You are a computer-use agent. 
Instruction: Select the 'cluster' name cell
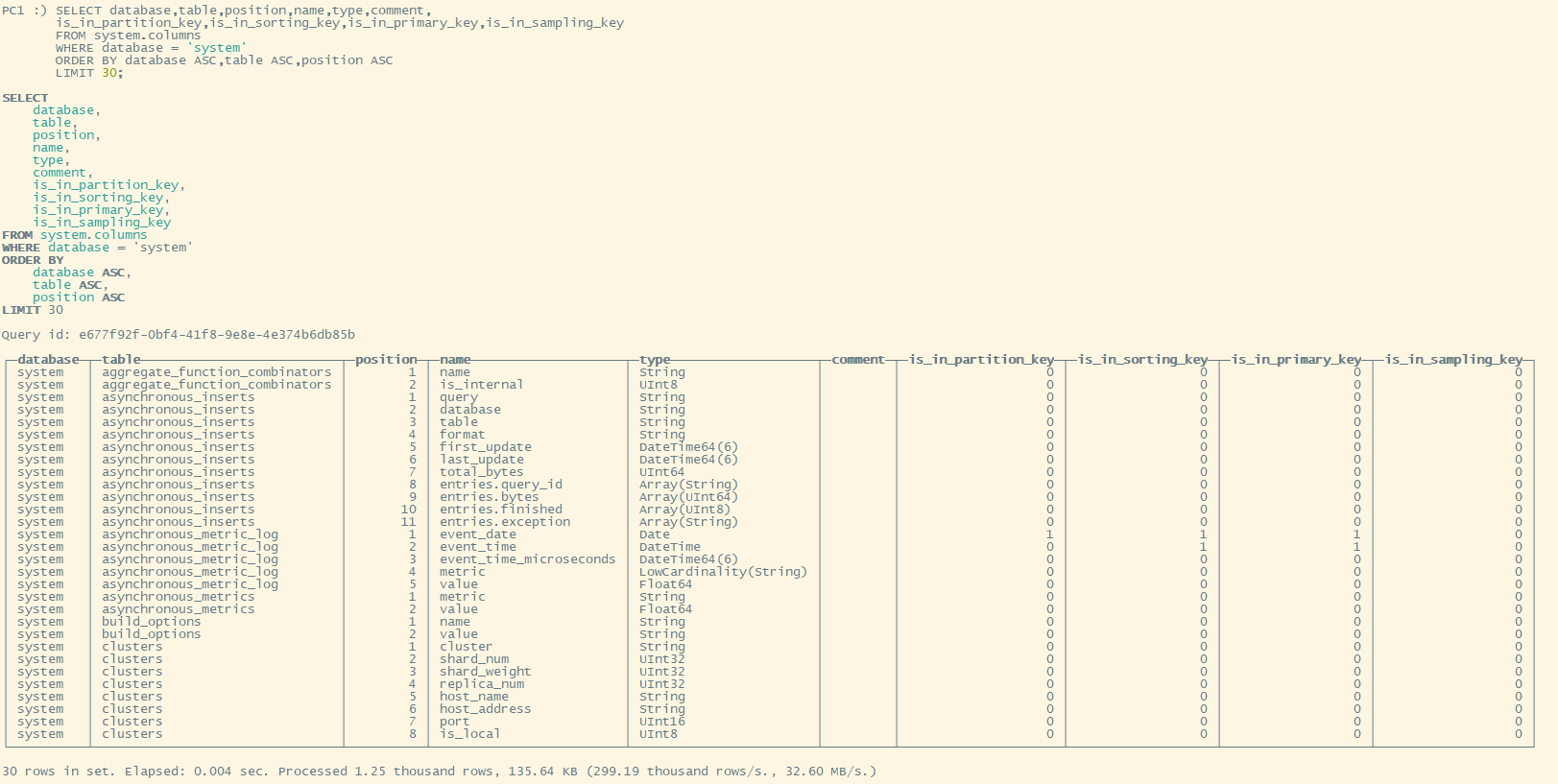click(467, 647)
